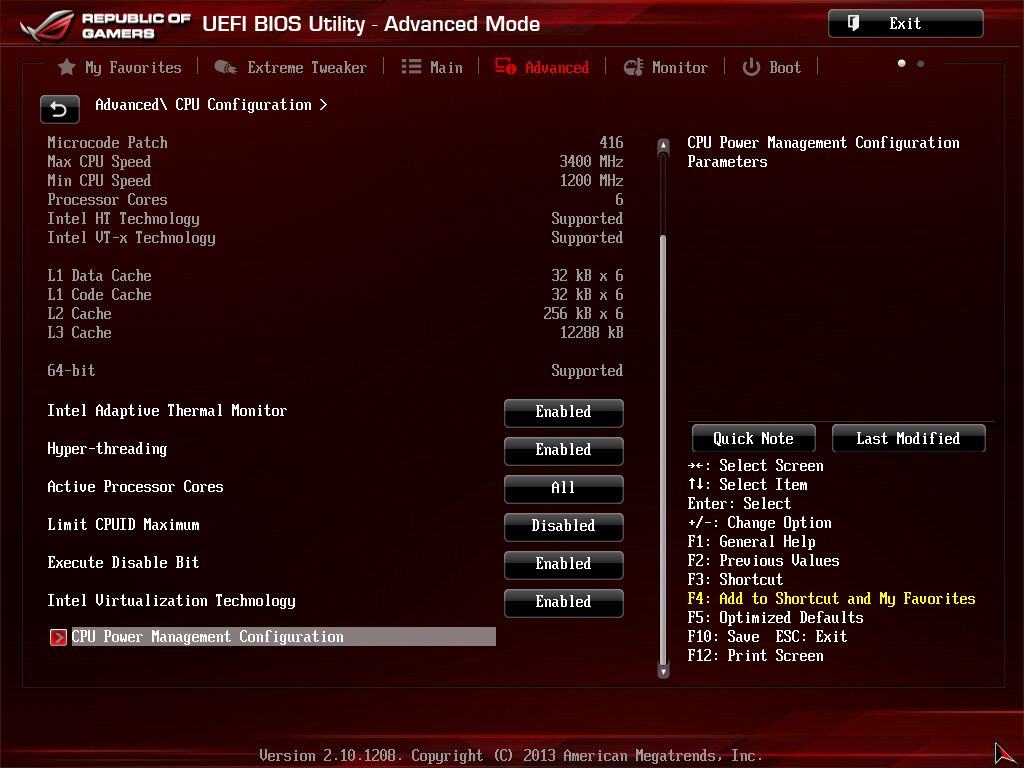Click the second page indicator dot
The height and width of the screenshot is (768, 1024).
(920, 63)
